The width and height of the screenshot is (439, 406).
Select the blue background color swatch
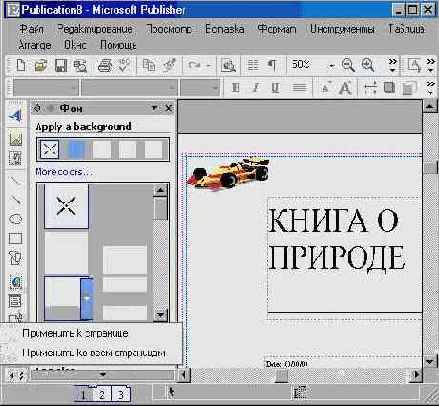76,149
